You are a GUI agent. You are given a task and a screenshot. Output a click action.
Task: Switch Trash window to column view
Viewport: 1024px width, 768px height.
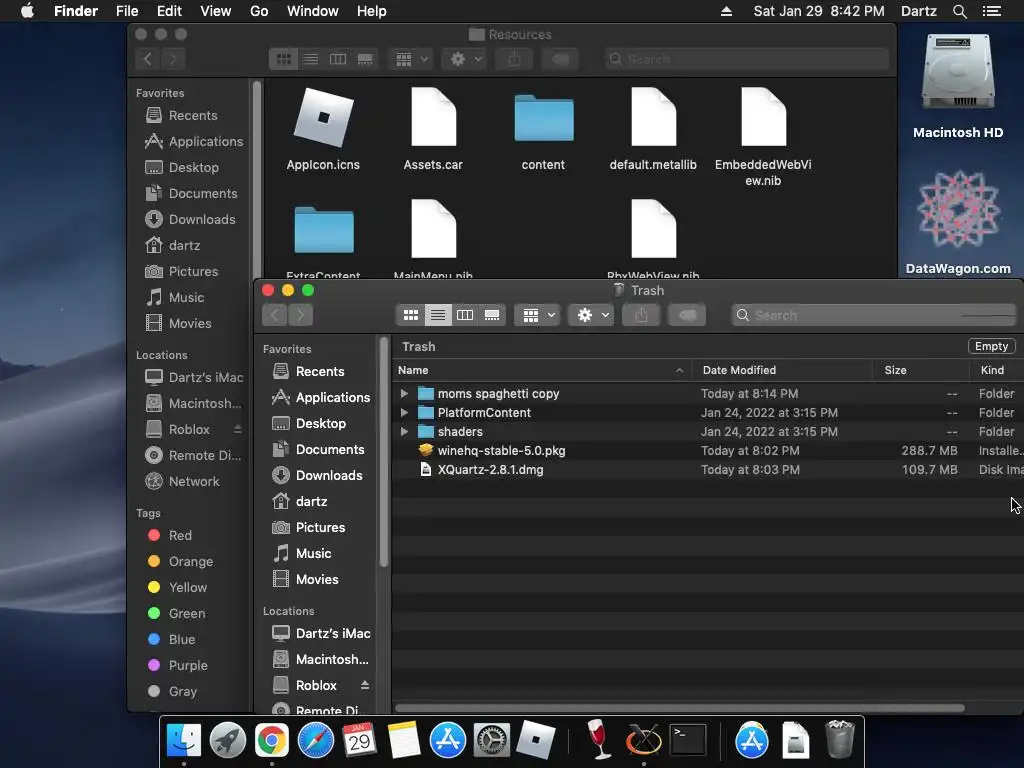(x=465, y=315)
